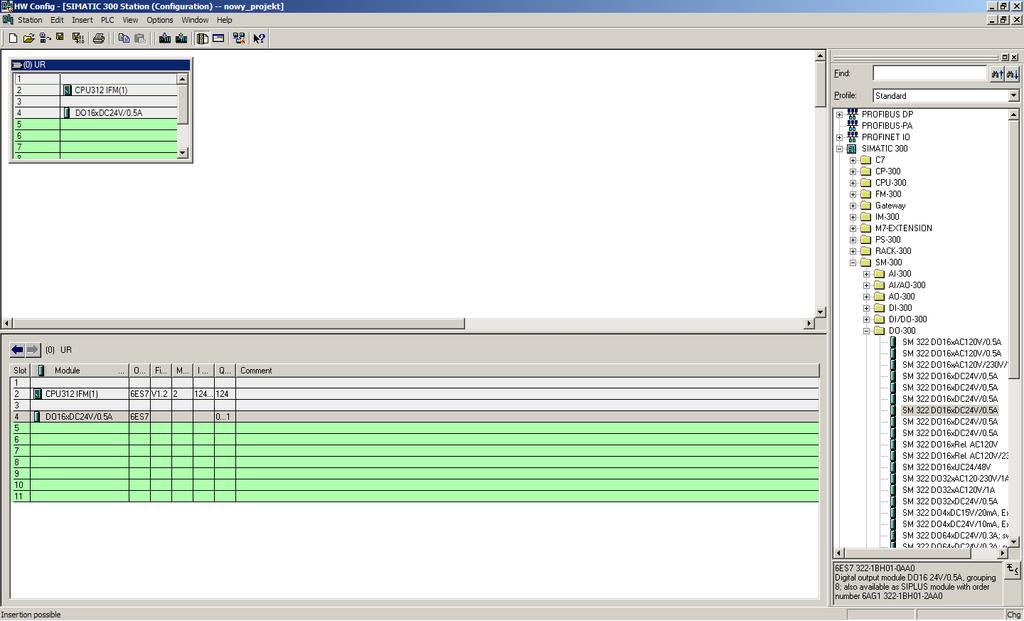Screen dimensions: 1024x621
Task: Click the small window icon right of Catalog
Action: pos(219,39)
